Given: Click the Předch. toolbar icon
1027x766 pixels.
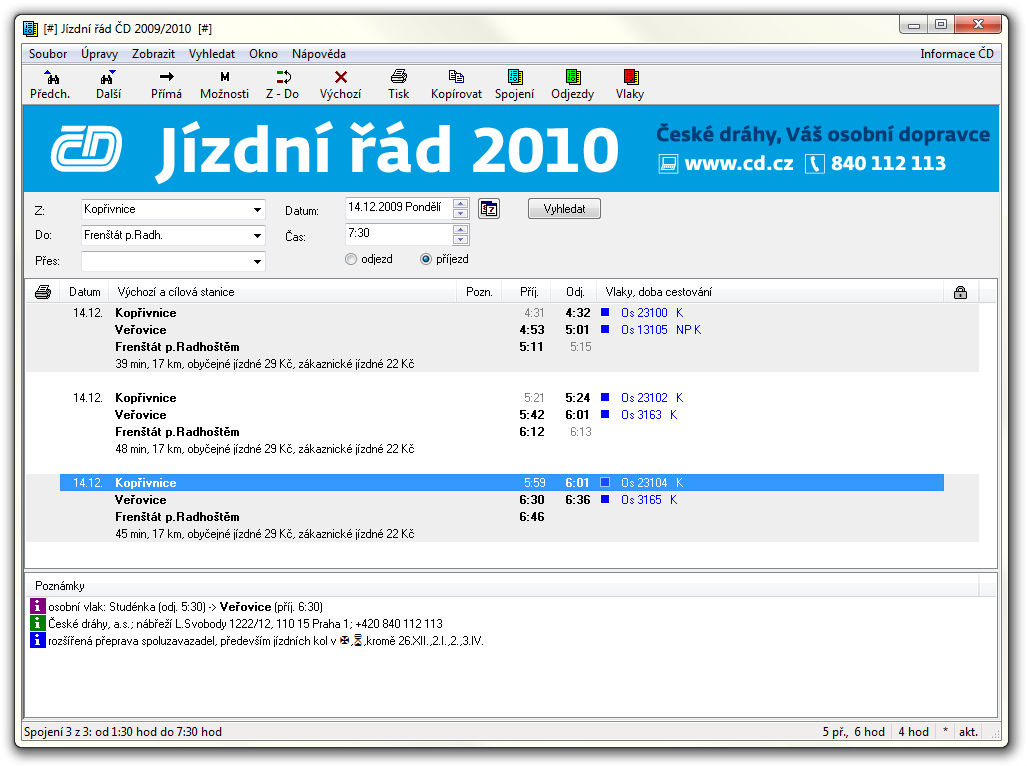Looking at the screenshot, I should pos(50,77).
